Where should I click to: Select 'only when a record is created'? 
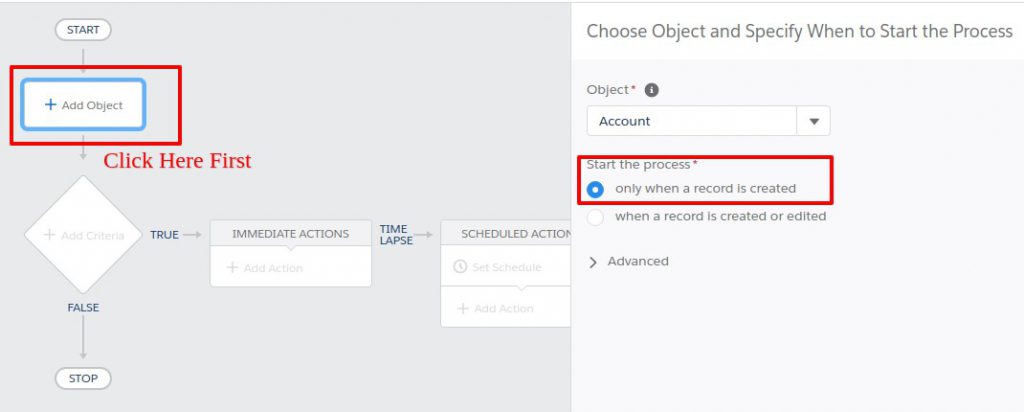click(596, 188)
